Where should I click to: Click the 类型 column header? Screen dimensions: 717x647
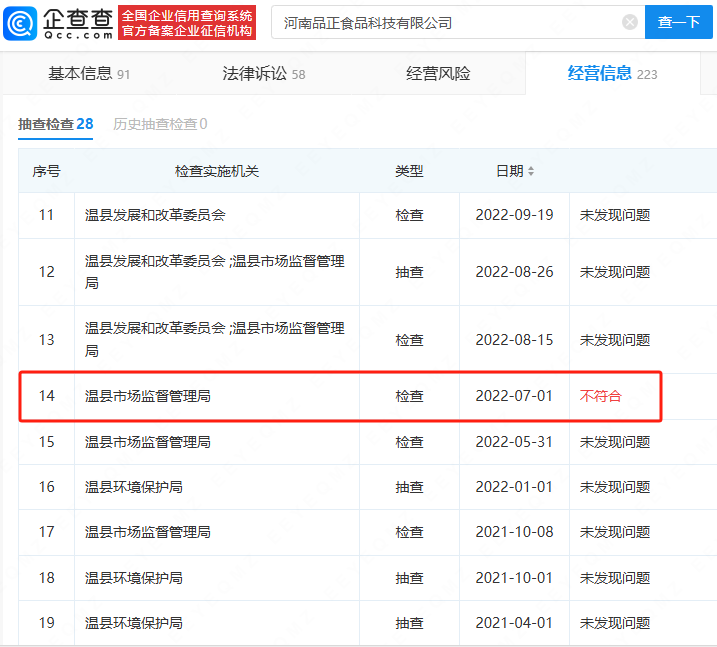coord(409,172)
